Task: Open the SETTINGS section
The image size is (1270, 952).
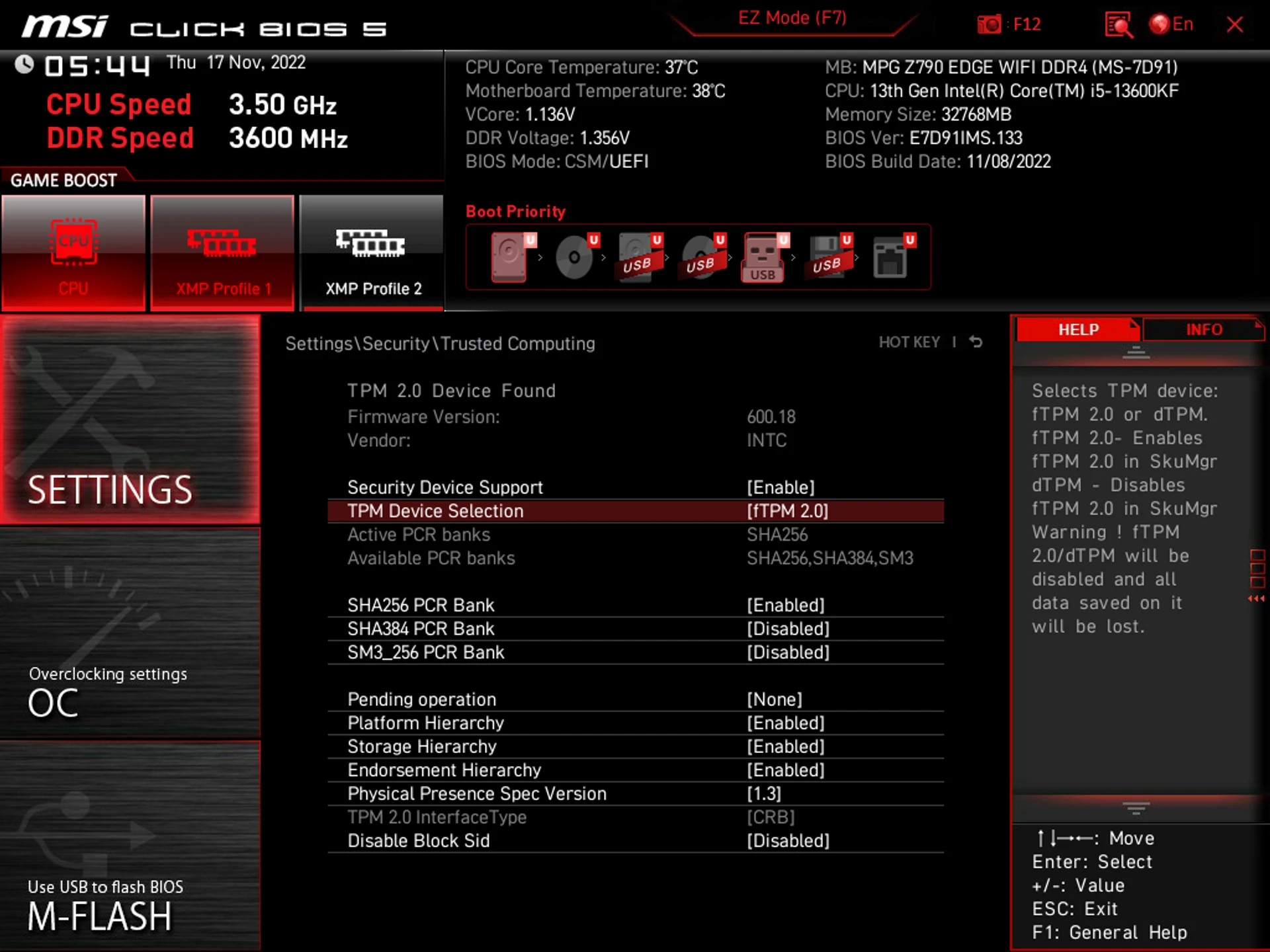Action: coord(130,419)
